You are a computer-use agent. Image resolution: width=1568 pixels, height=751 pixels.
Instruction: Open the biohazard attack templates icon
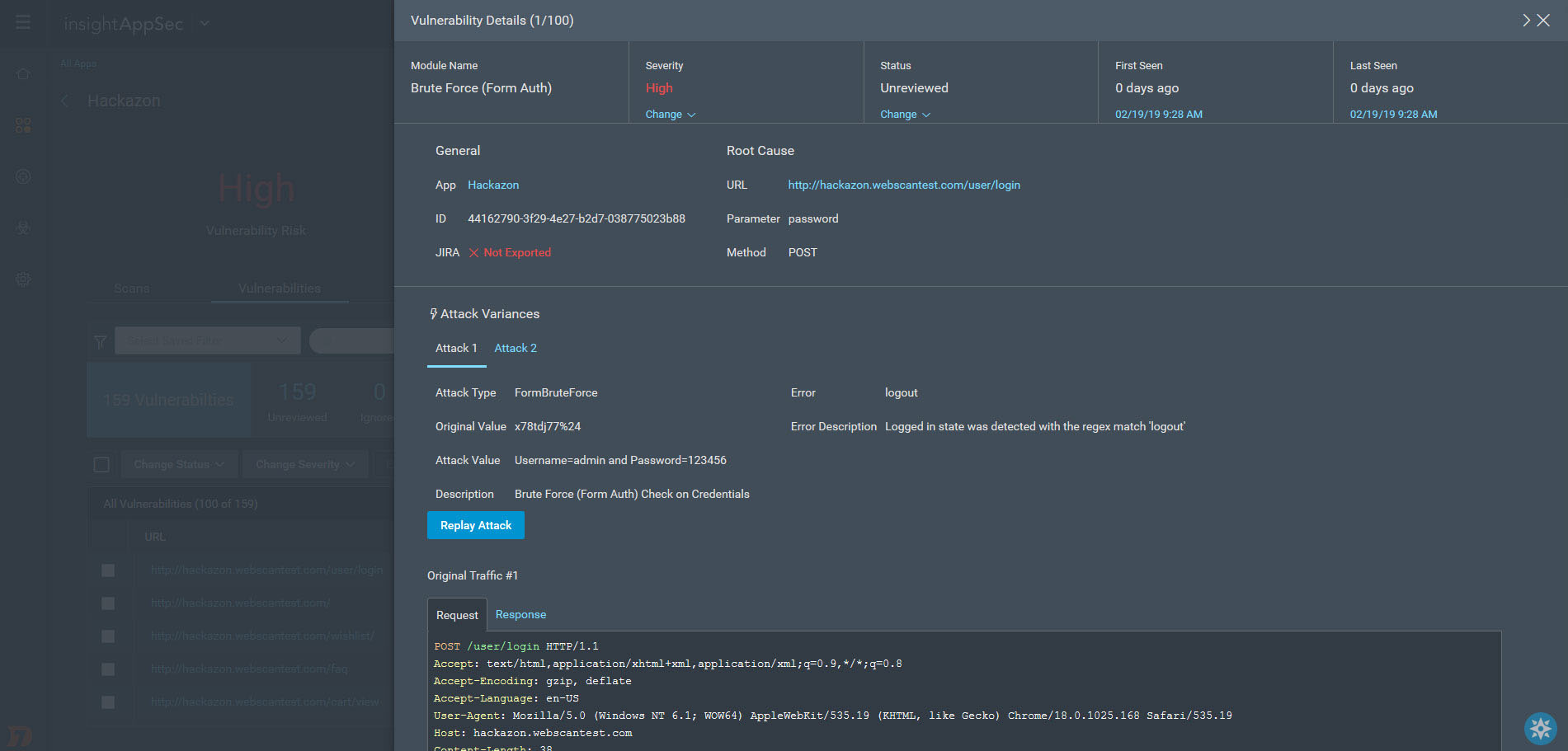(23, 228)
